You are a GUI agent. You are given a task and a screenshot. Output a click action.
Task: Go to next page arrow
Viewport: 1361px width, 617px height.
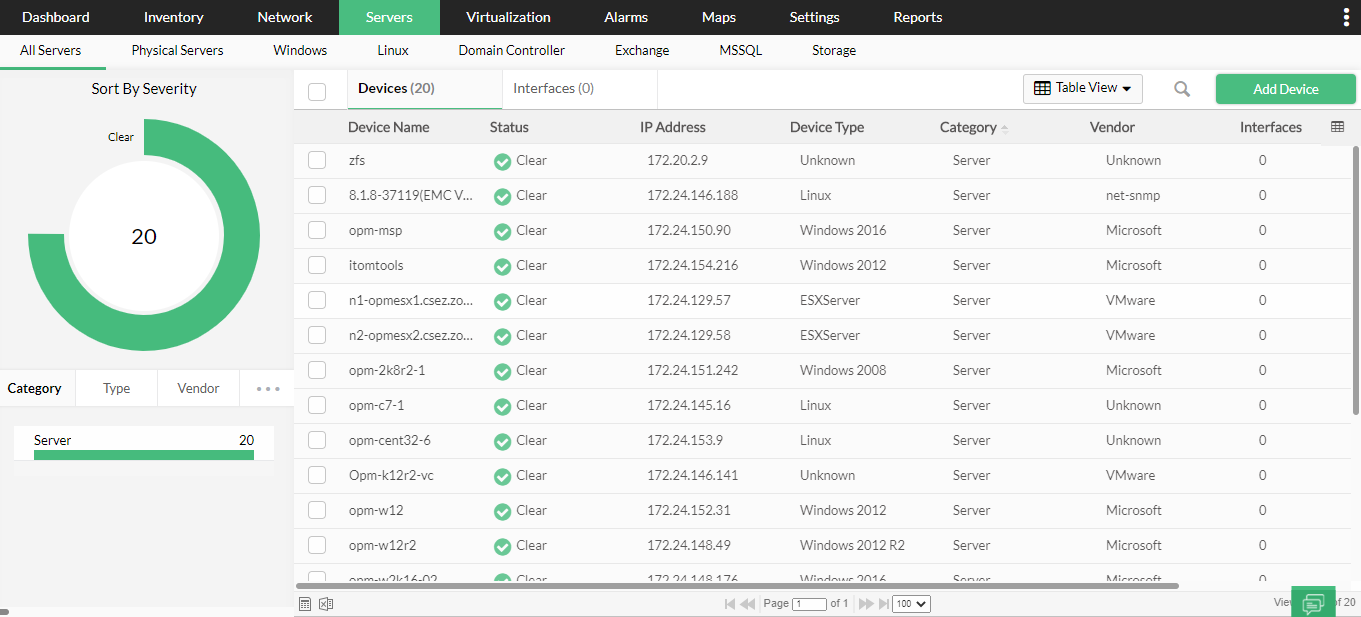(x=866, y=604)
